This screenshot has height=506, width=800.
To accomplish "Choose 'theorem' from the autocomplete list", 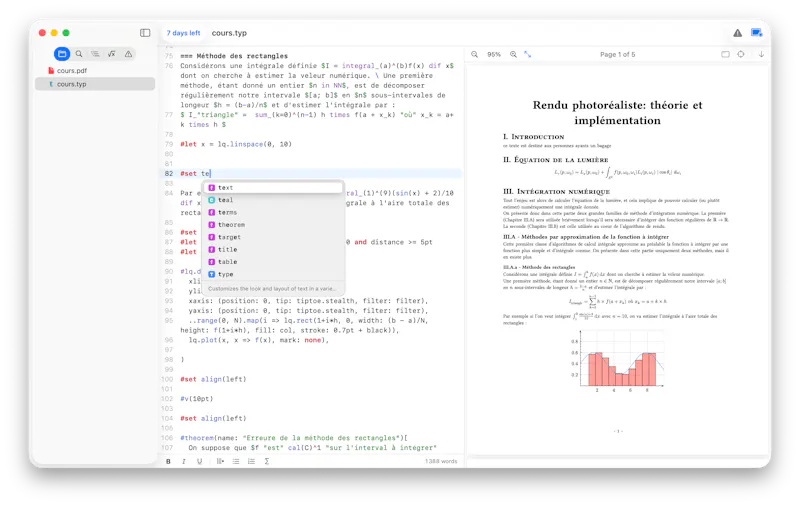I will point(273,224).
